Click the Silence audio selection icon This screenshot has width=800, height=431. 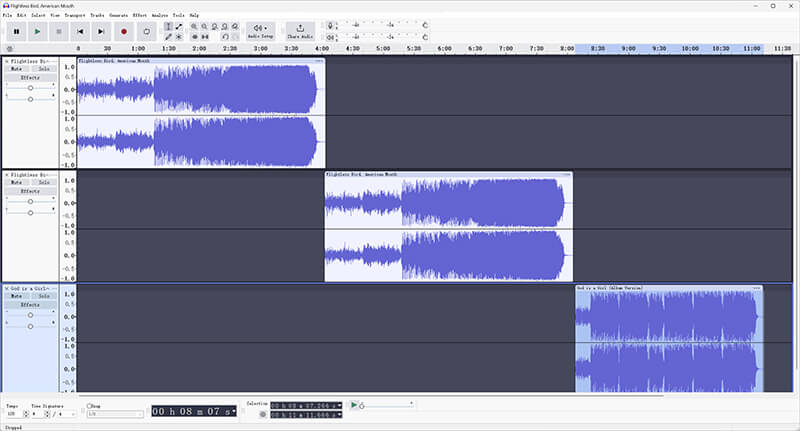coord(205,37)
